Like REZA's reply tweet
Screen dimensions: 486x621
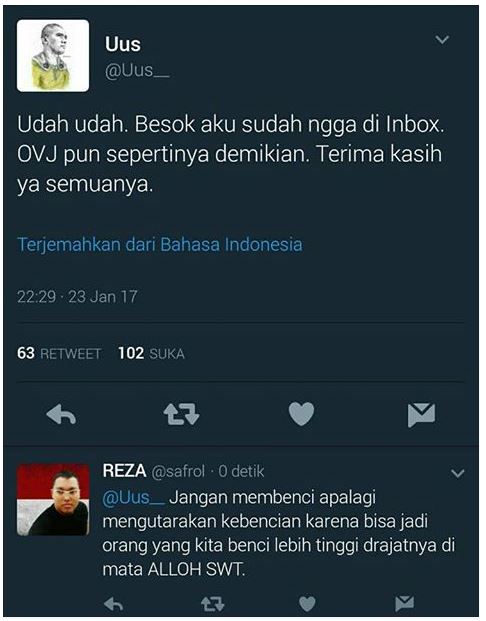(307, 604)
